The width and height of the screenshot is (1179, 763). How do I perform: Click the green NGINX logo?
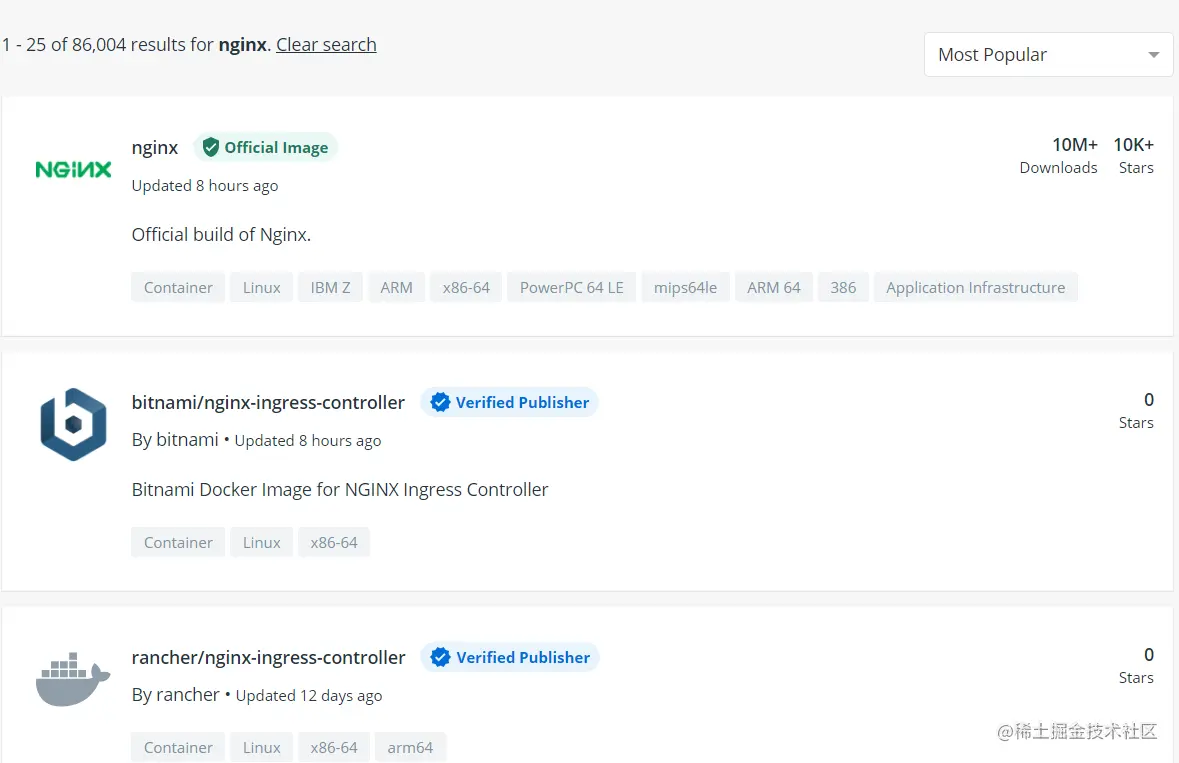pyautogui.click(x=73, y=170)
